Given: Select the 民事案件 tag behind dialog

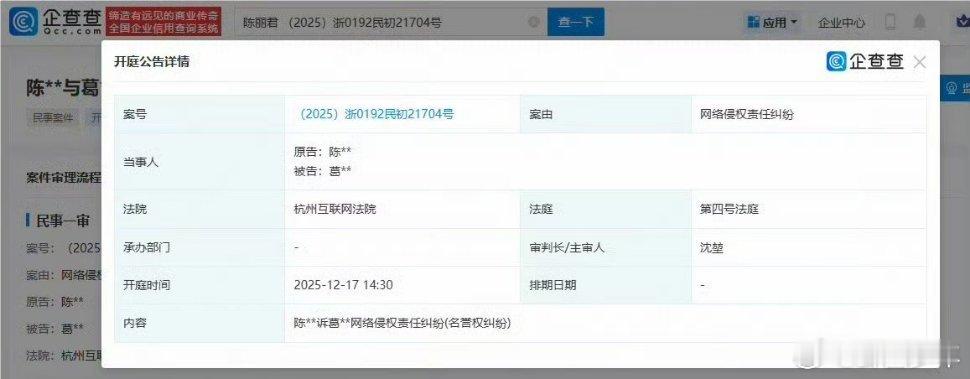Looking at the screenshot, I should click(x=53, y=117).
